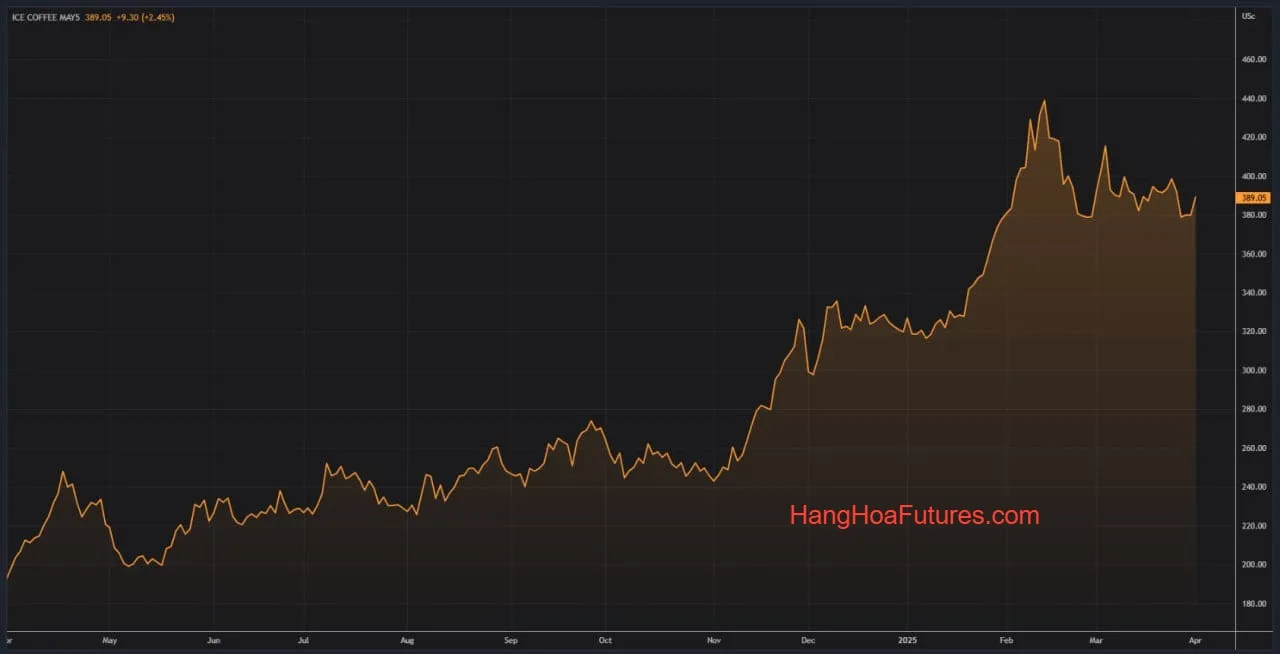Select the May marker on time axis
Viewport: 1280px width, 654px height.
point(110,639)
